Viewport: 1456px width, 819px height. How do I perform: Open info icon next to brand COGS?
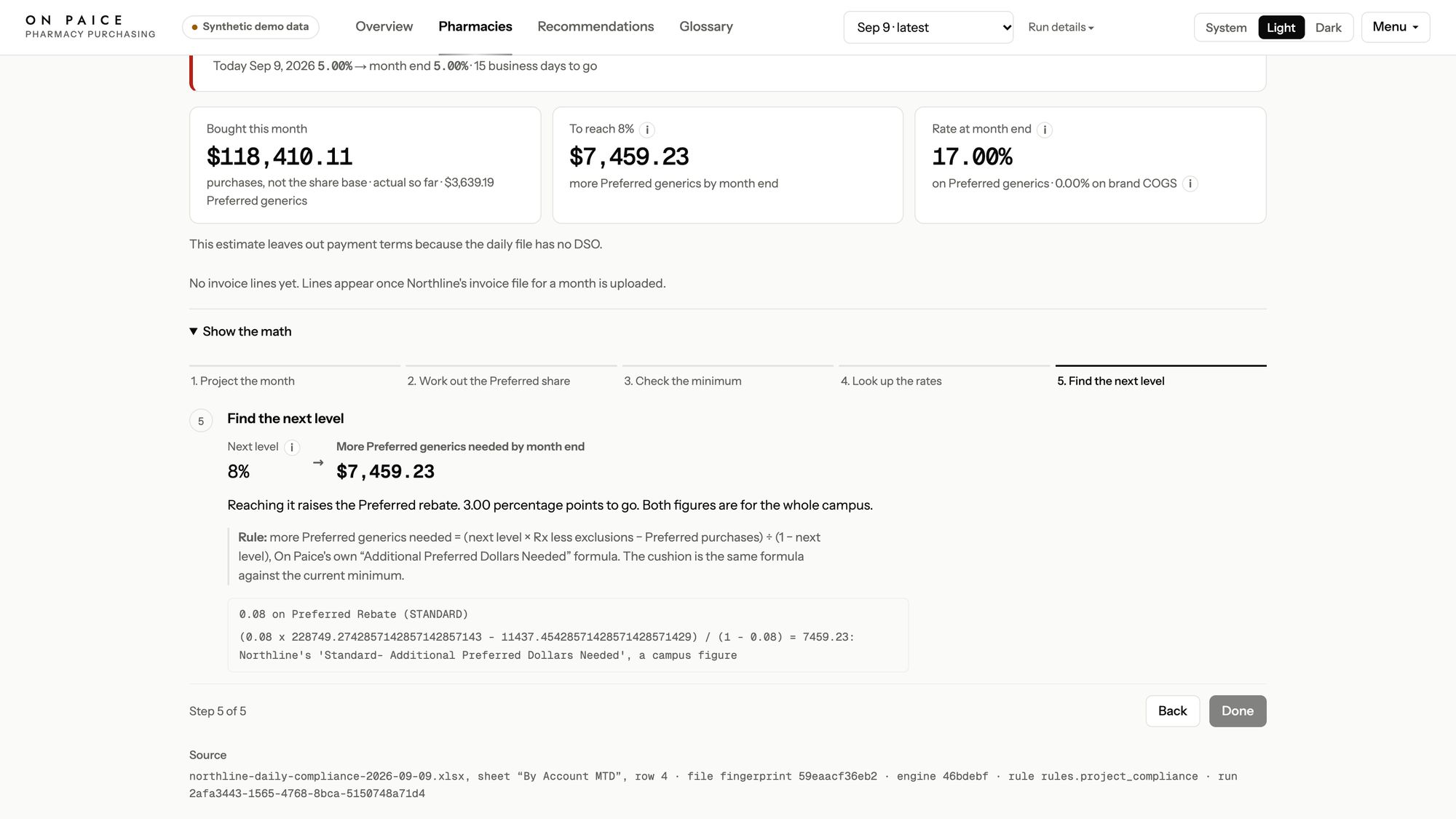pyautogui.click(x=1190, y=183)
